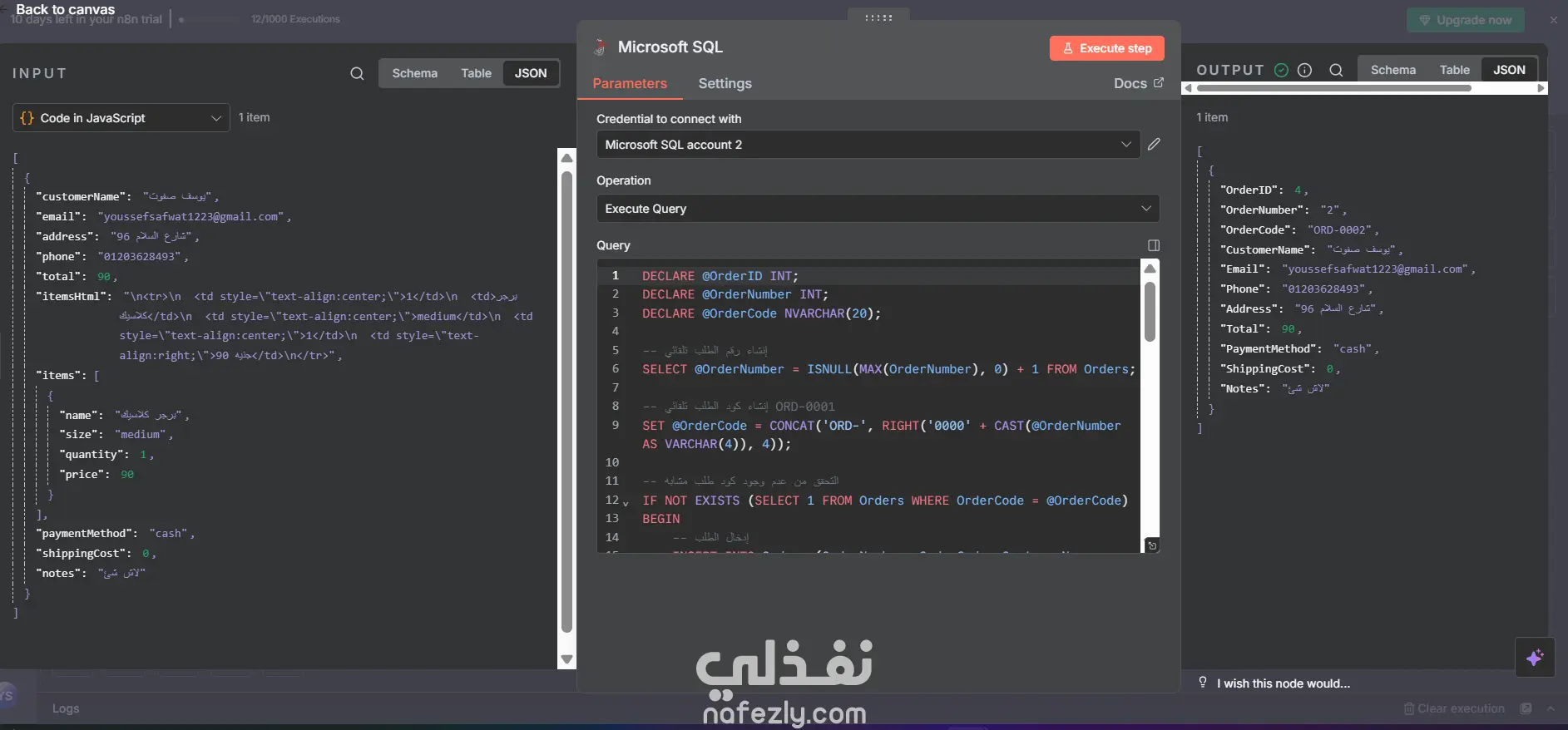Click the INPUT panel vertical scrollbar thumb

(x=566, y=402)
